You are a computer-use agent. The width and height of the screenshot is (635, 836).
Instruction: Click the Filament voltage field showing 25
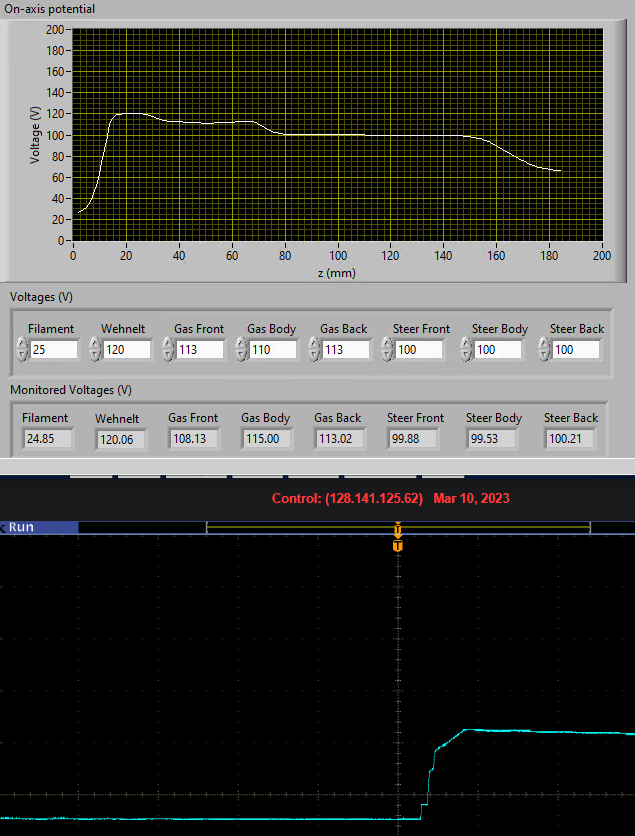[54, 350]
